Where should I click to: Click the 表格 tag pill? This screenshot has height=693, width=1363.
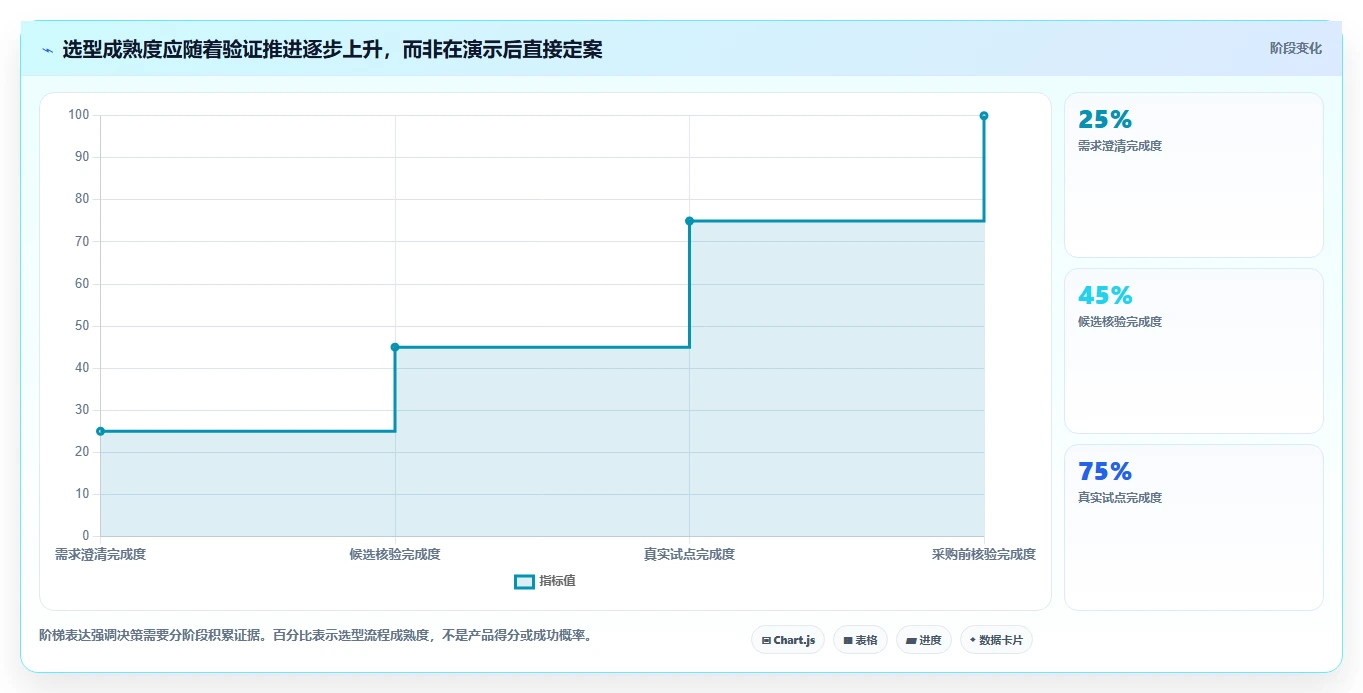pos(860,640)
